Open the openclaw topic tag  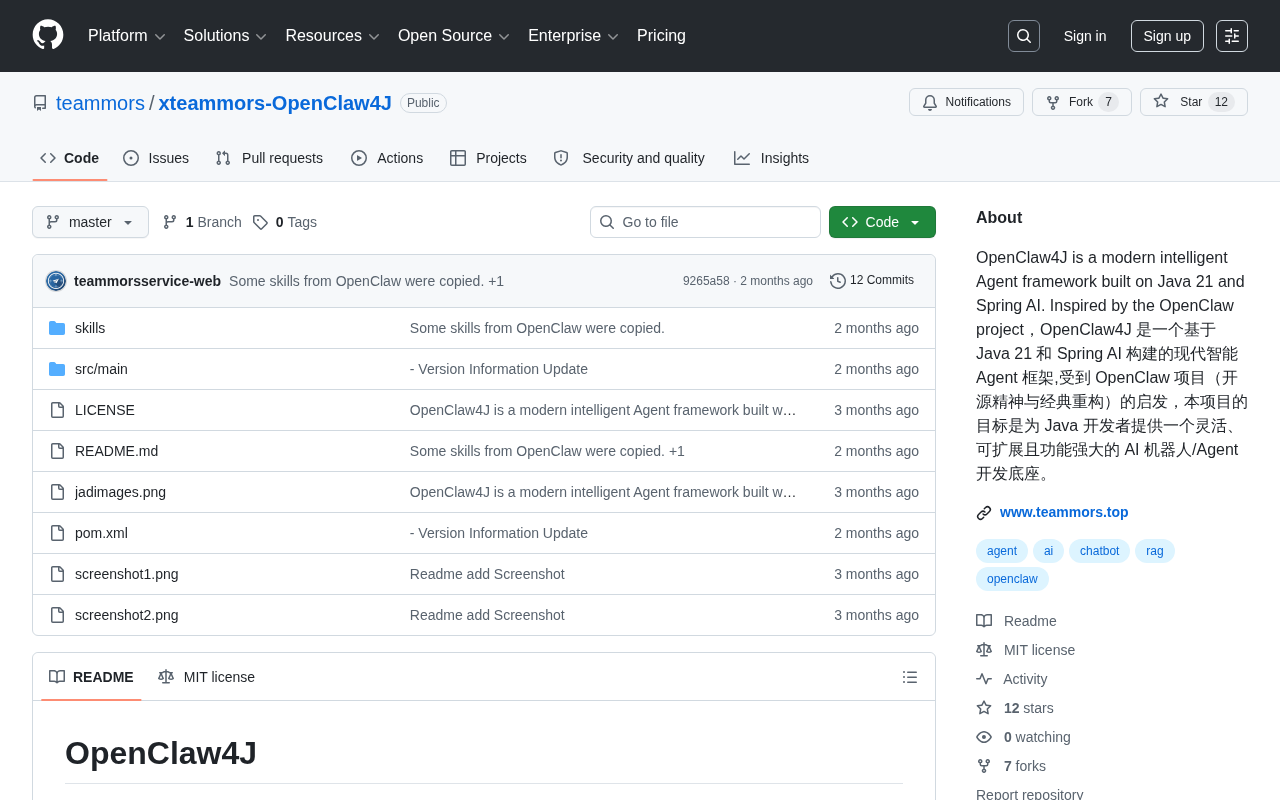tap(1012, 579)
